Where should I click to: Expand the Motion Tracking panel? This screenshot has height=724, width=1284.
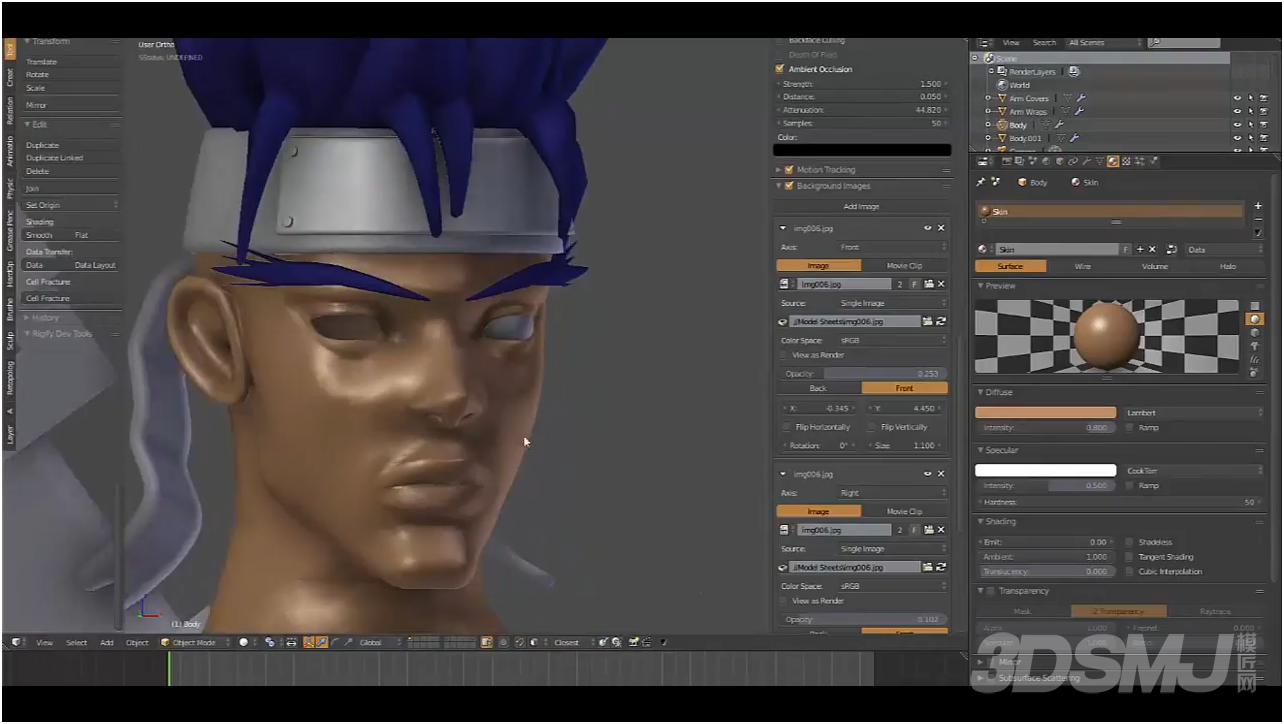(x=779, y=170)
